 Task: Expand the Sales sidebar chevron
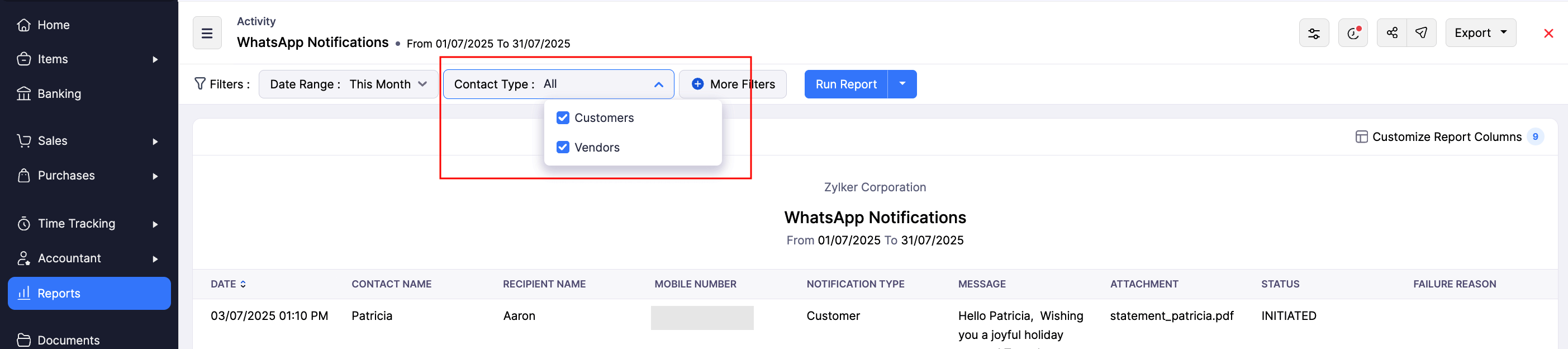[156, 141]
